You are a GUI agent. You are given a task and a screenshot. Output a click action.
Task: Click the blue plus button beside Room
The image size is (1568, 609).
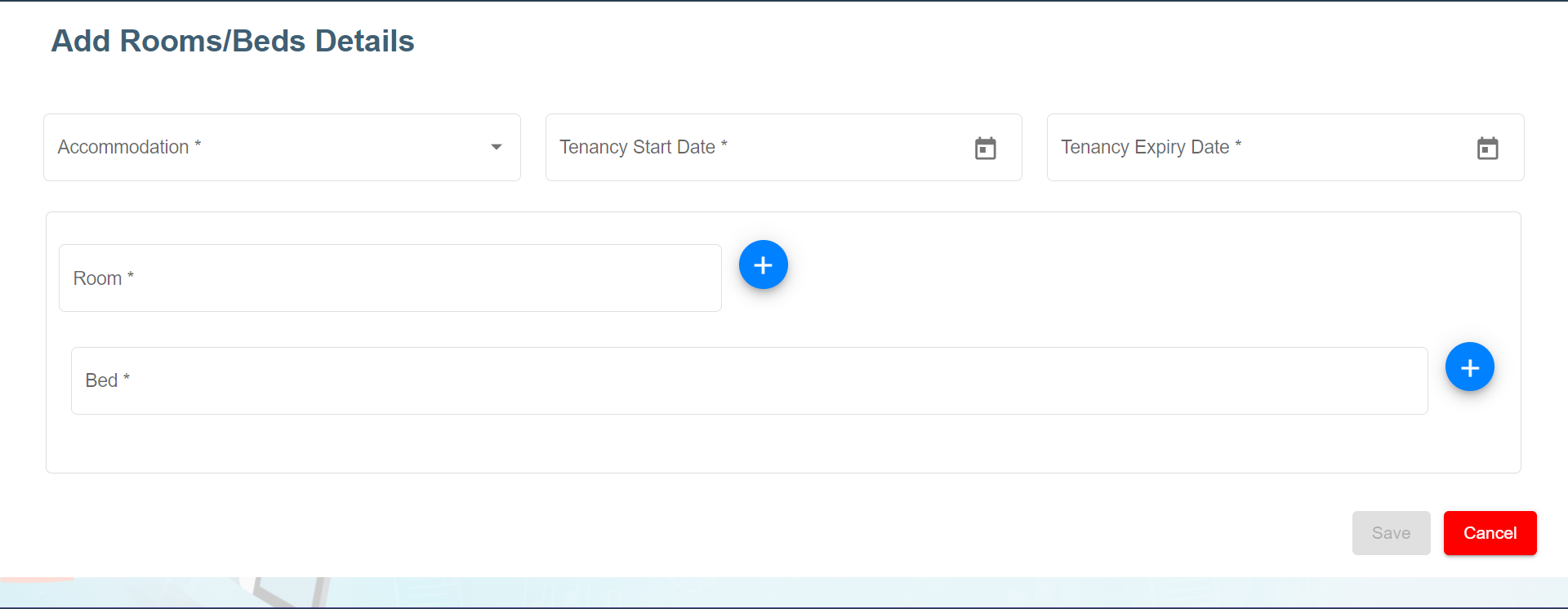763,265
